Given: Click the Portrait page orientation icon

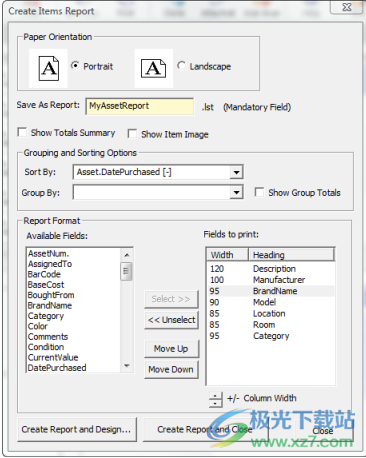Looking at the screenshot, I should click(49, 68).
